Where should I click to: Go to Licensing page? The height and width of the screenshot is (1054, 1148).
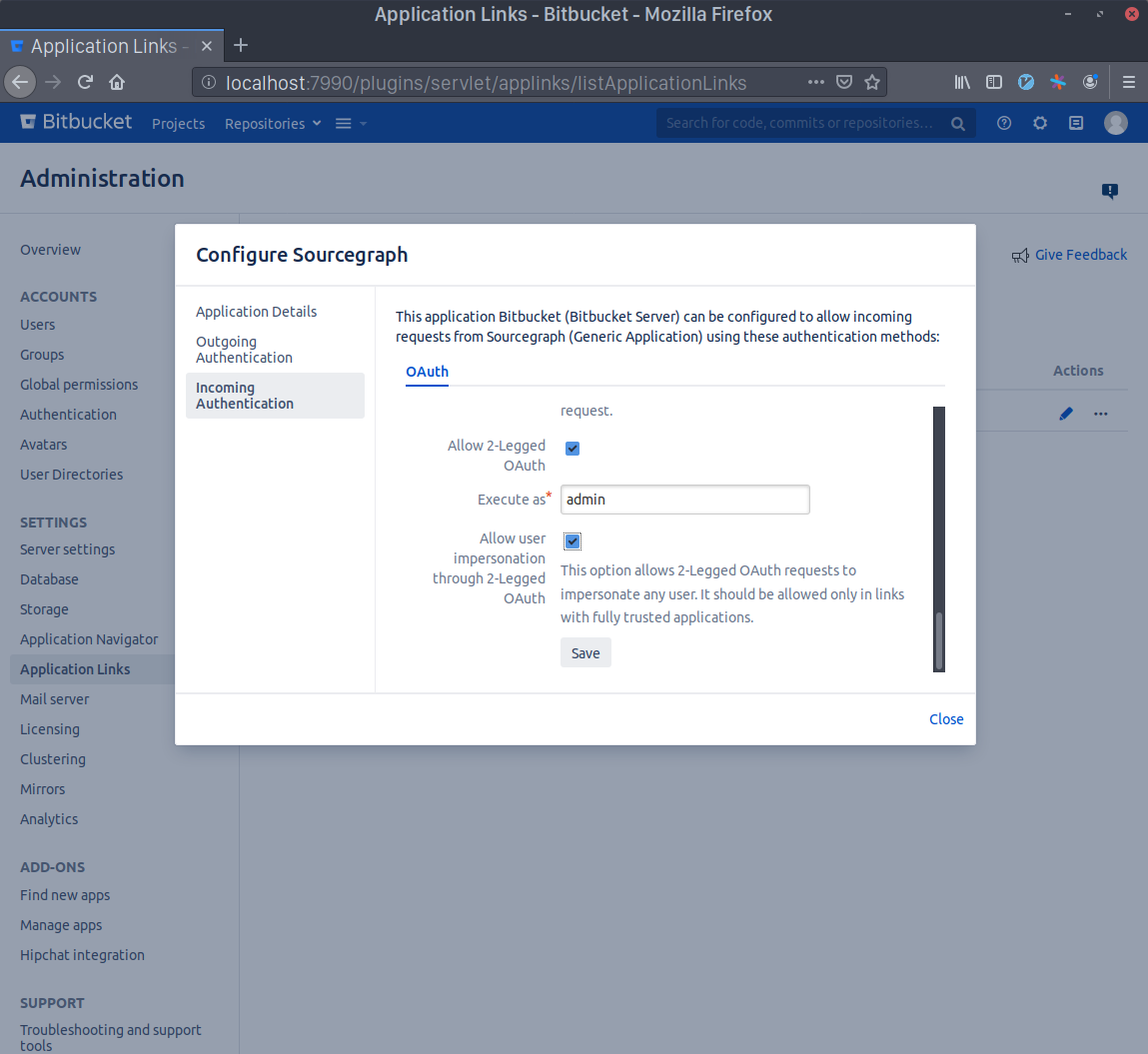click(x=50, y=729)
